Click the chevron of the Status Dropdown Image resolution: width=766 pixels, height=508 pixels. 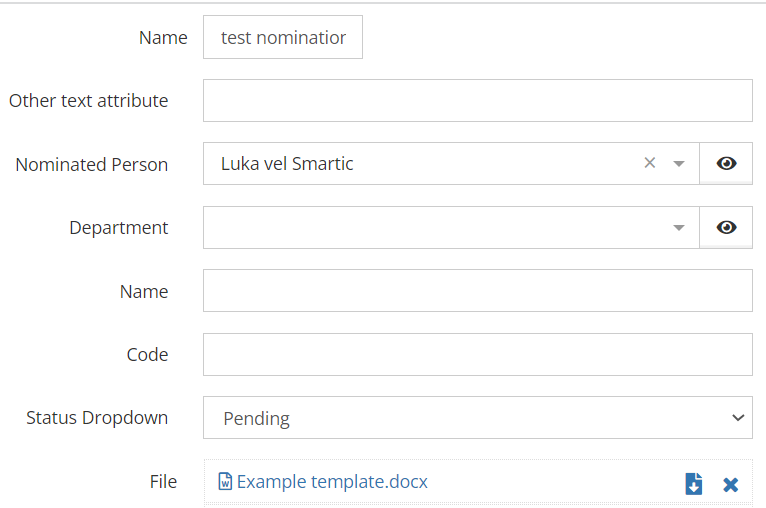pyautogui.click(x=738, y=418)
